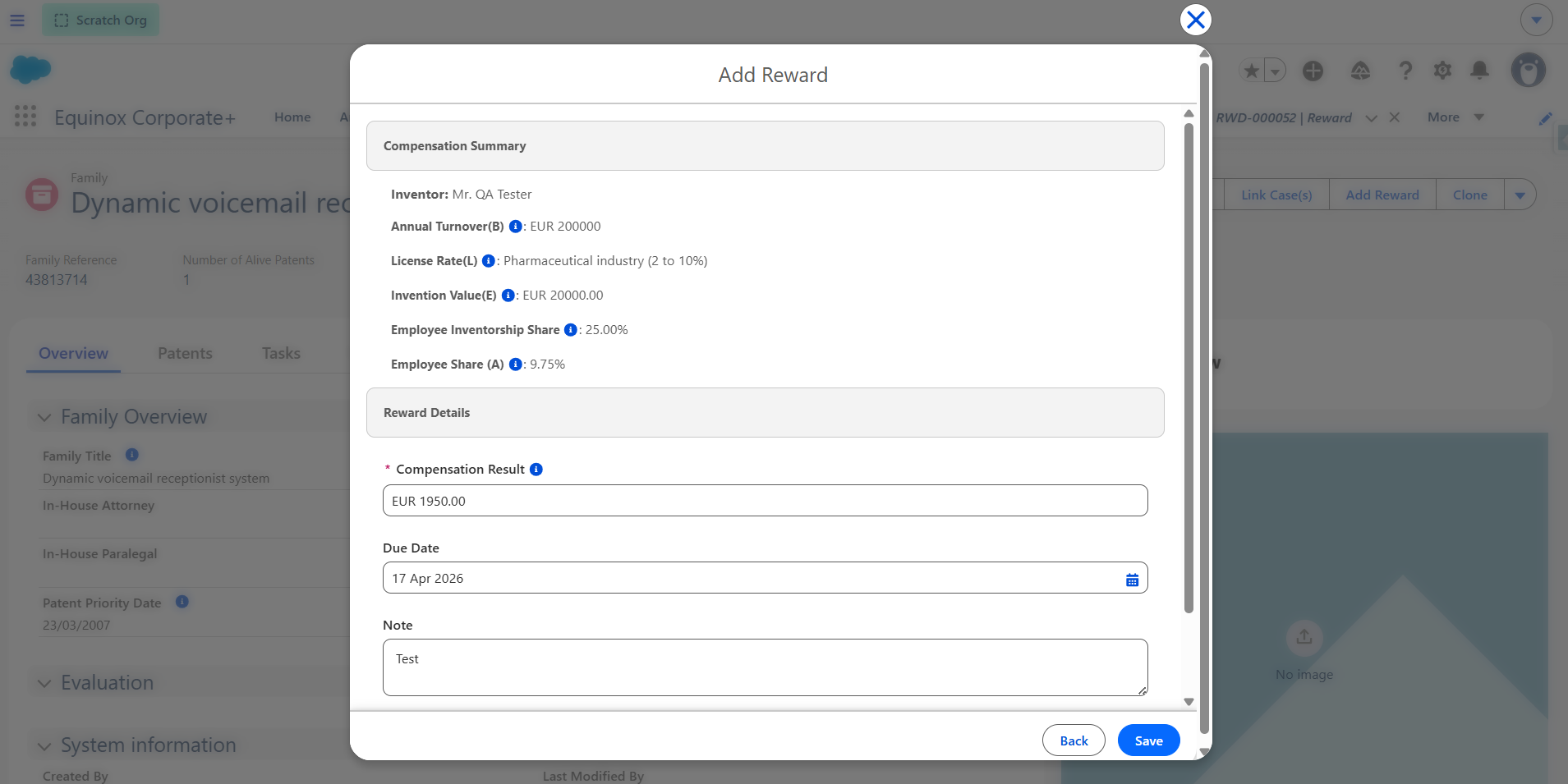
Task: Click the Family record icon
Action: pyautogui.click(x=42, y=195)
